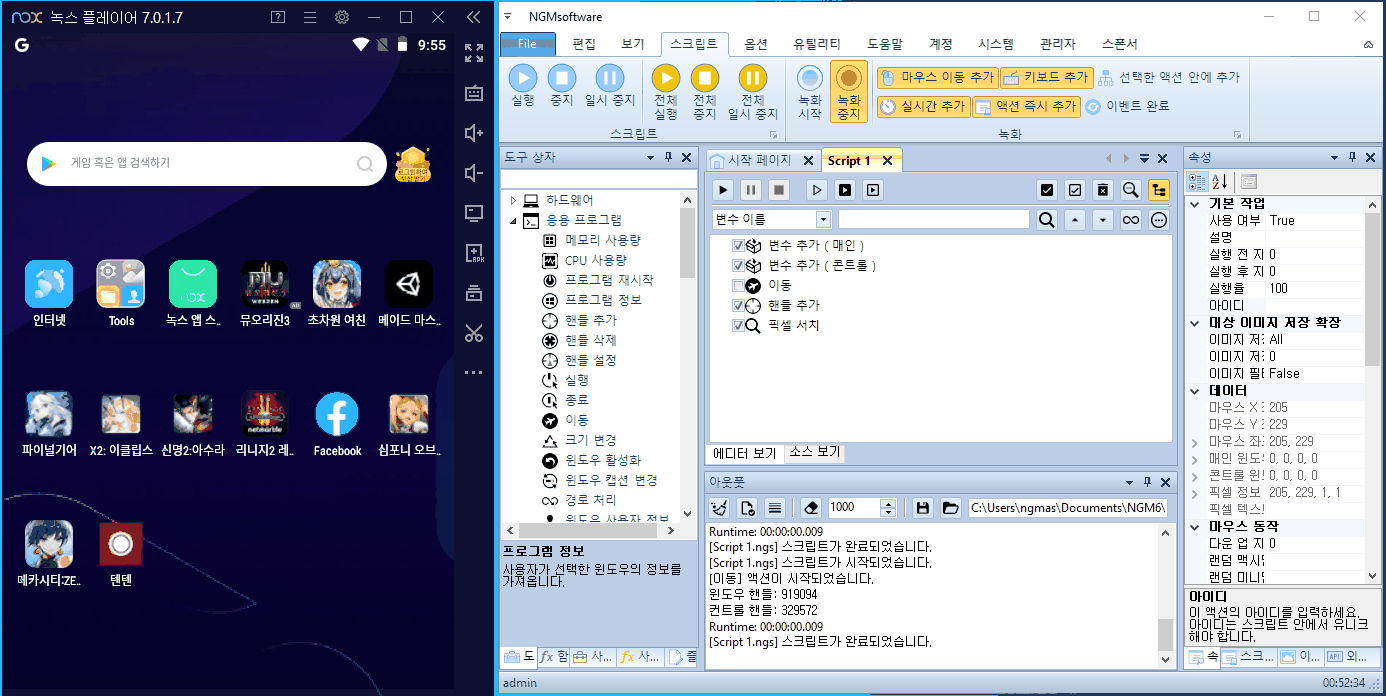Click zoom-out magnifier icon in editor
The image size is (1386, 696).
pos(1131,190)
